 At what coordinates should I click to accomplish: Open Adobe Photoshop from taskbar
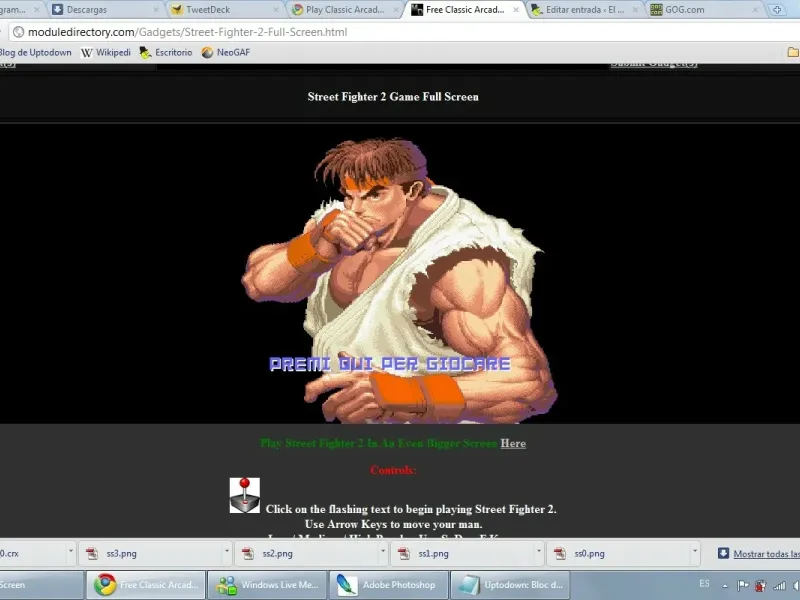point(389,585)
